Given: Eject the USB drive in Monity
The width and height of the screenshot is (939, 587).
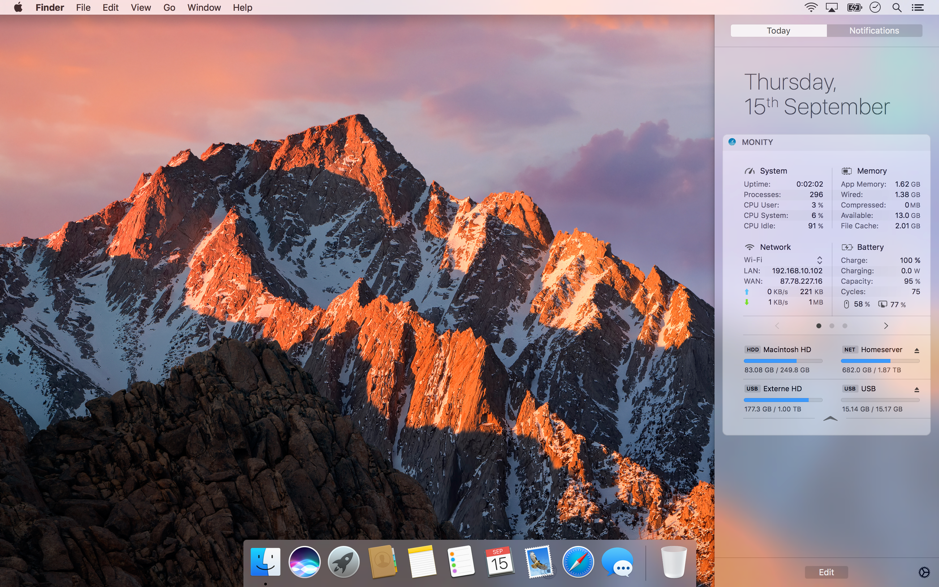Looking at the screenshot, I should (916, 390).
